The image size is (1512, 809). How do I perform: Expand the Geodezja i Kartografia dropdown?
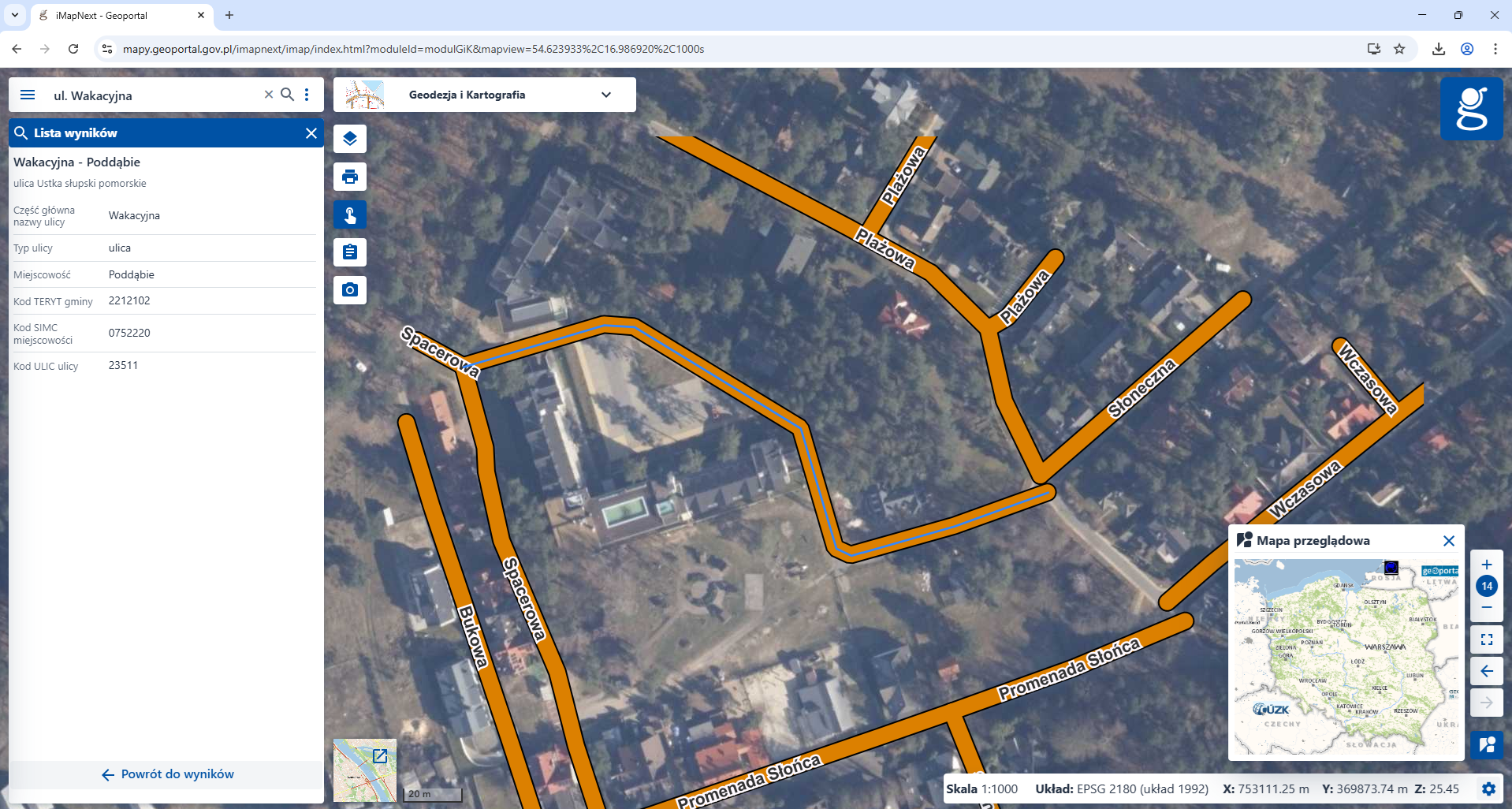(605, 95)
